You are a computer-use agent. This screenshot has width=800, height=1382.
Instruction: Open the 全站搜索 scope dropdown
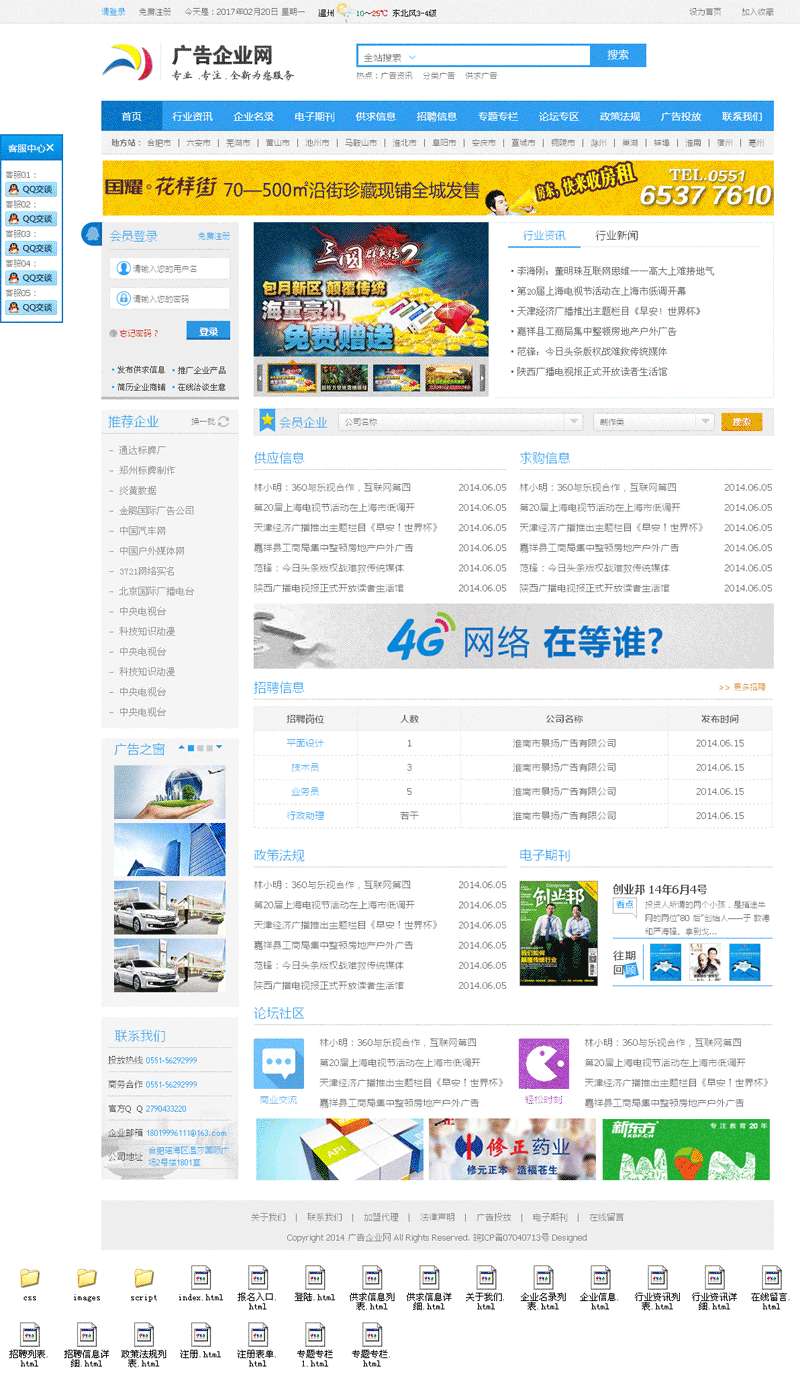[x=411, y=57]
